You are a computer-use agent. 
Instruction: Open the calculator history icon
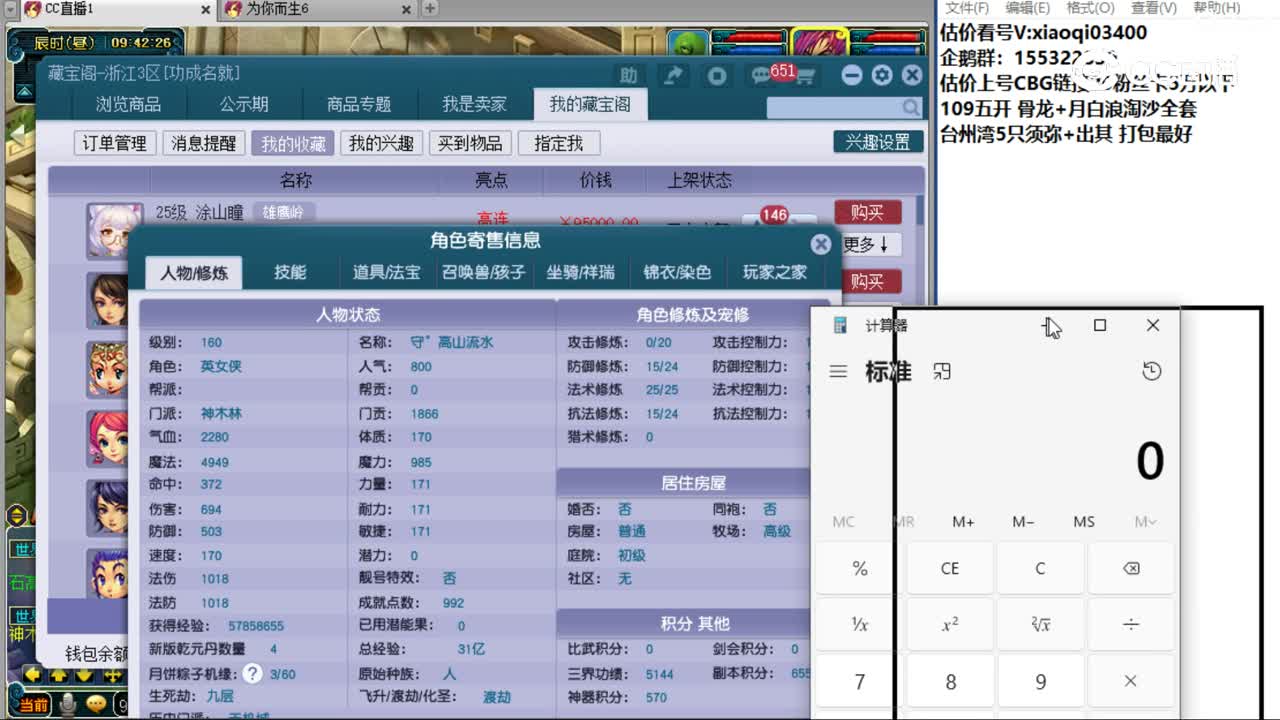(x=1153, y=371)
